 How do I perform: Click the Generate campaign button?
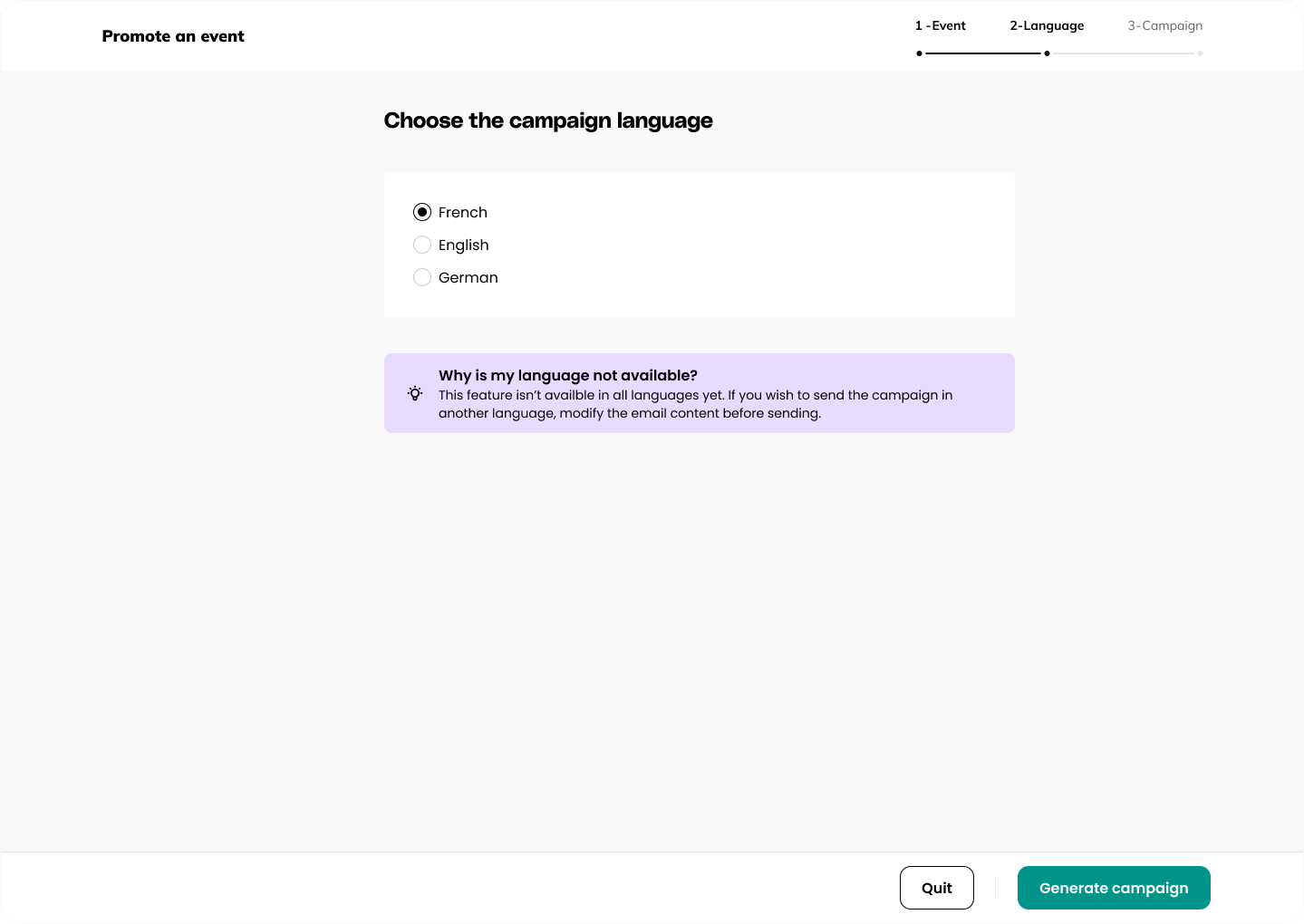point(1114,888)
